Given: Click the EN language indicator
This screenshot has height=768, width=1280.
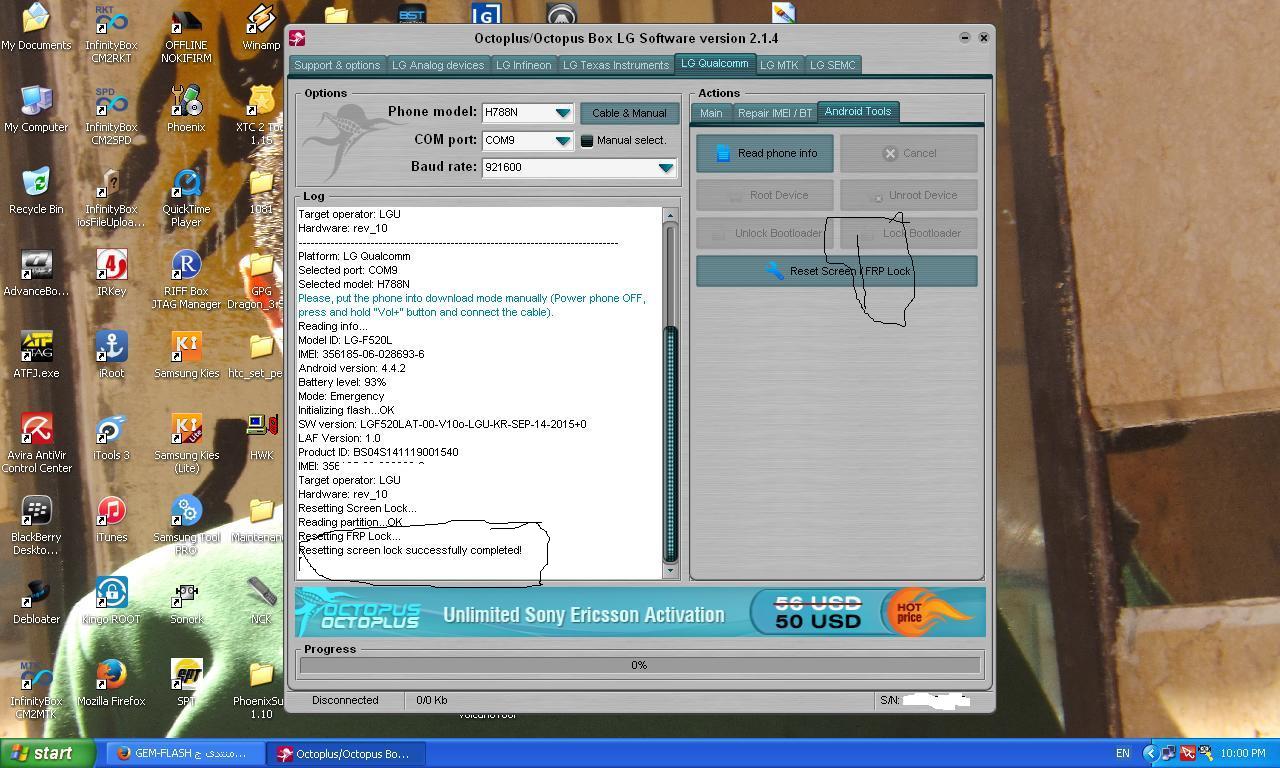Looking at the screenshot, I should pyautogui.click(x=1122, y=754).
